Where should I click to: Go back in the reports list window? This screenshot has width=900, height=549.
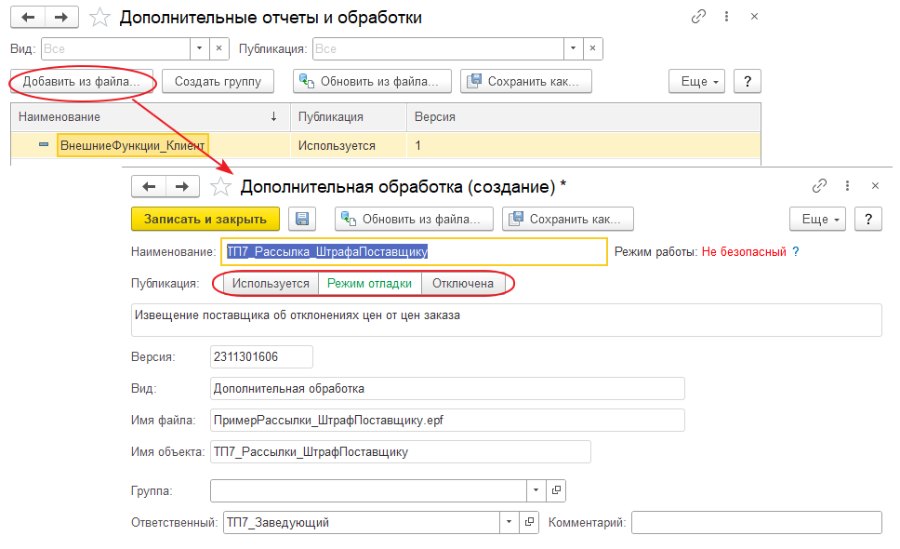pyautogui.click(x=28, y=17)
